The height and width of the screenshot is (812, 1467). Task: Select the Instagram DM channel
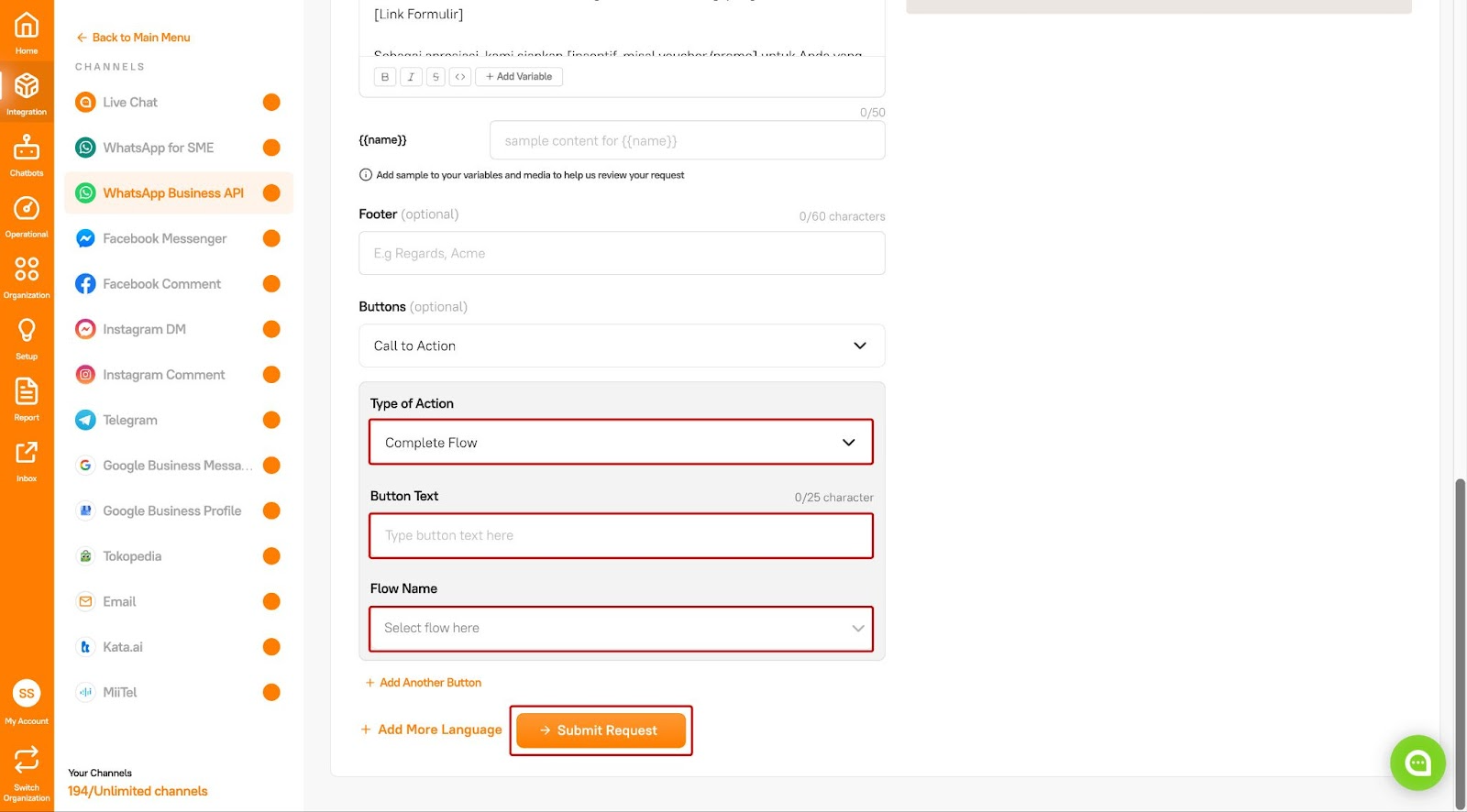179,329
